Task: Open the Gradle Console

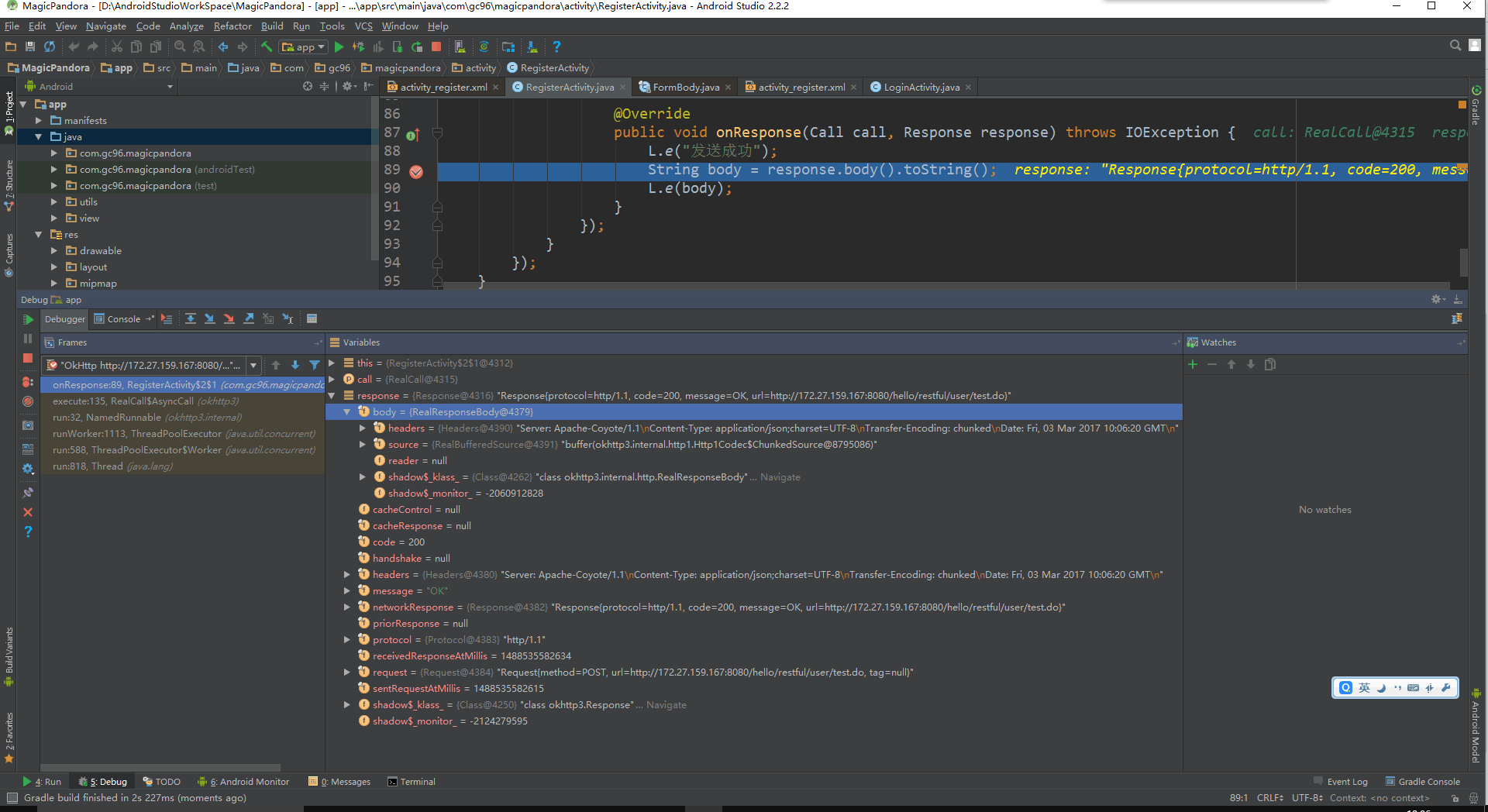Action: (1423, 782)
